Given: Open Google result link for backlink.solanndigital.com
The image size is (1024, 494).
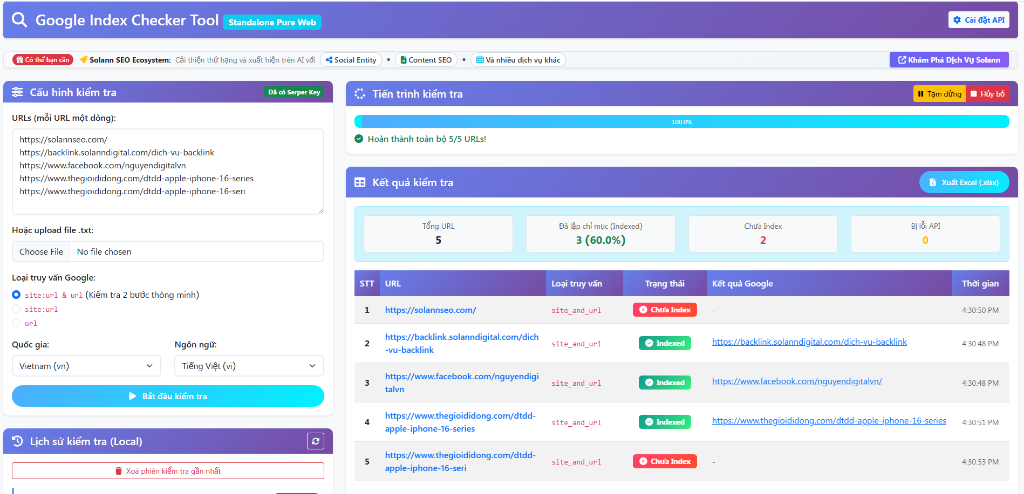Looking at the screenshot, I should pos(809,342).
